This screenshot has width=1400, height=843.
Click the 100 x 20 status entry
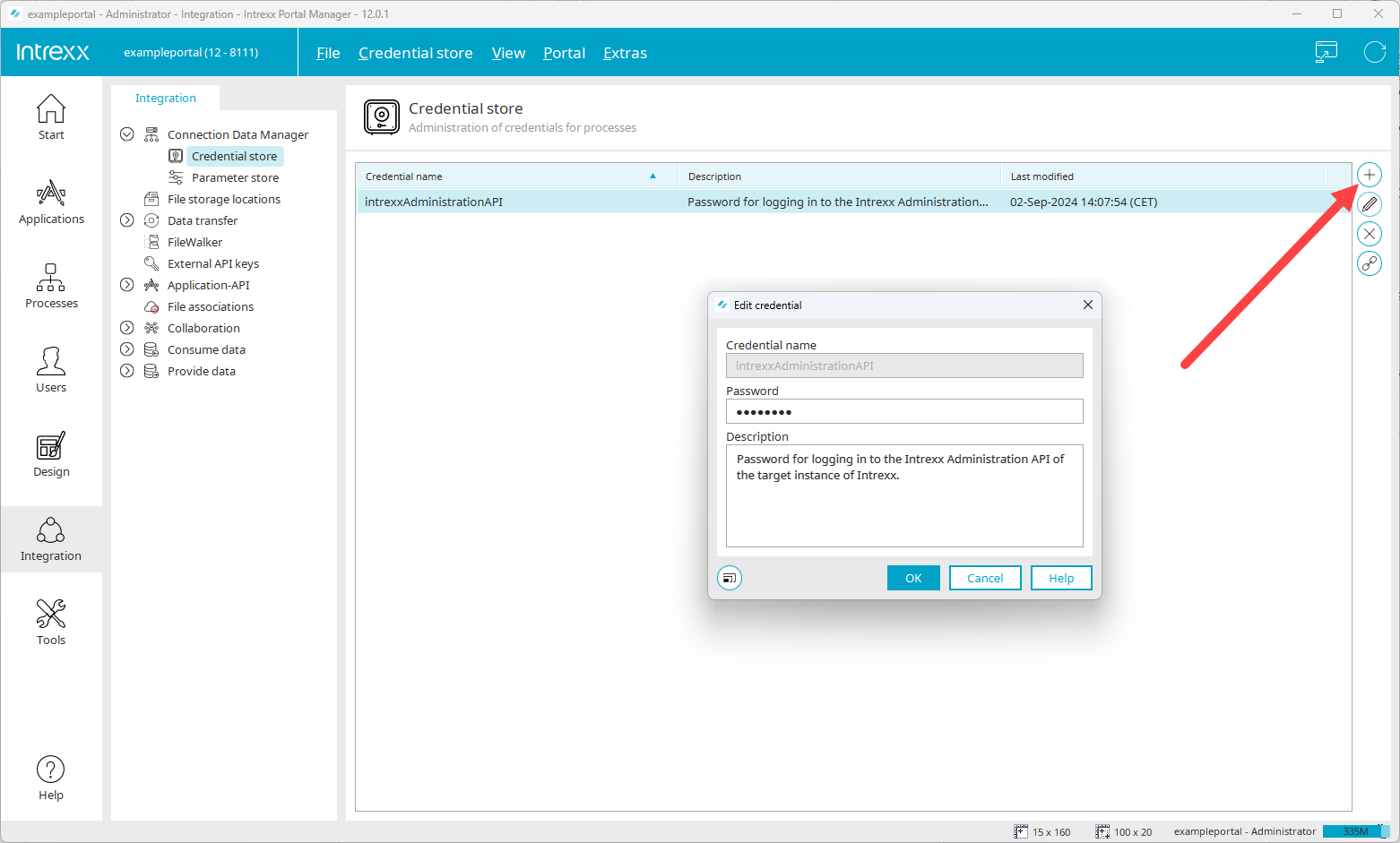pyautogui.click(x=1124, y=832)
